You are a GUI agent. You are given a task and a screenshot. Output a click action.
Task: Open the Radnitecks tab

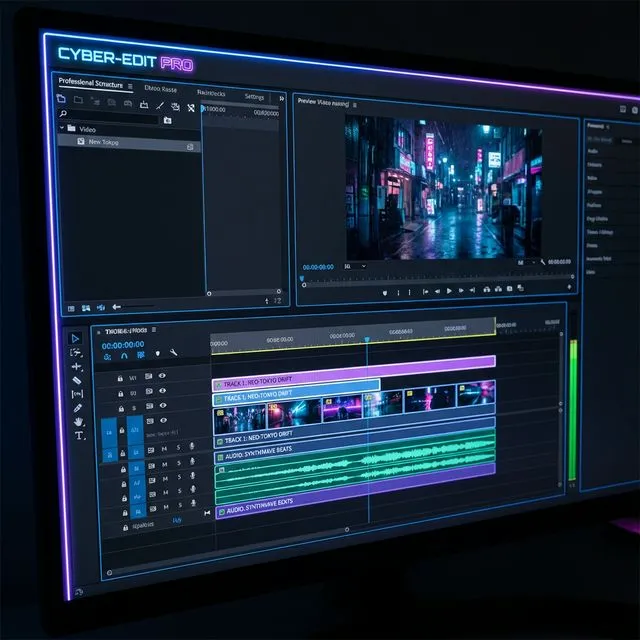point(211,93)
